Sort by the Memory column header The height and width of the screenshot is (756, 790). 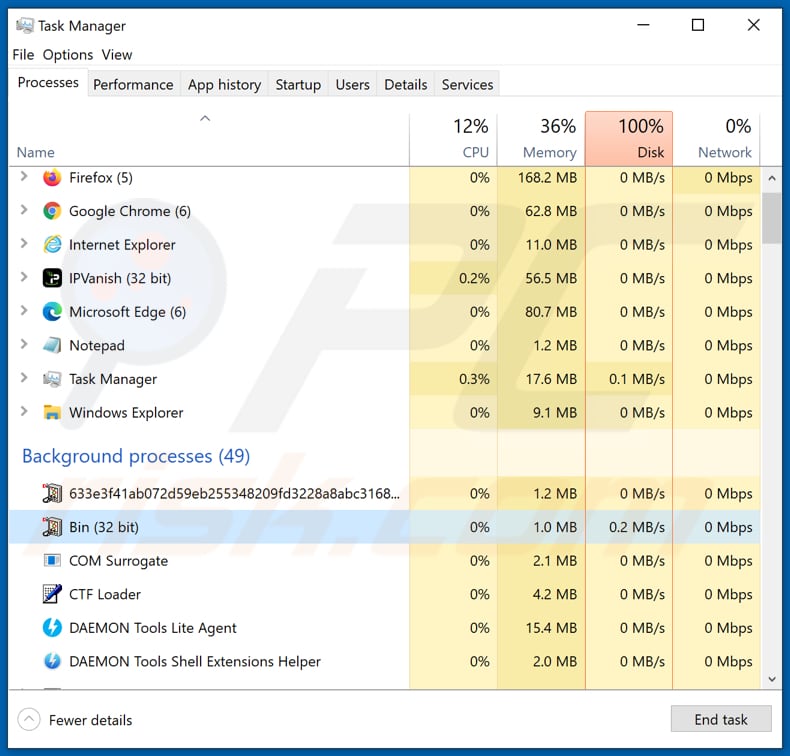(x=541, y=139)
